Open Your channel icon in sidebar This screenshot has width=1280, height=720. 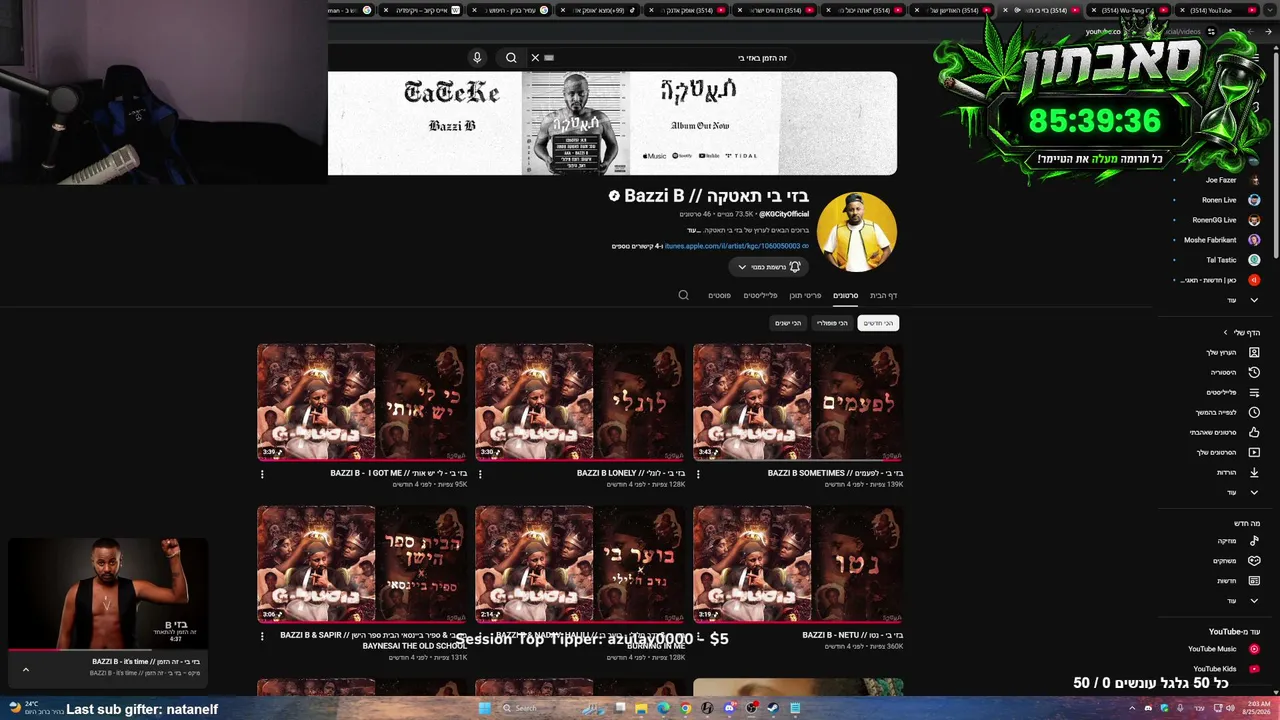tap(1254, 352)
